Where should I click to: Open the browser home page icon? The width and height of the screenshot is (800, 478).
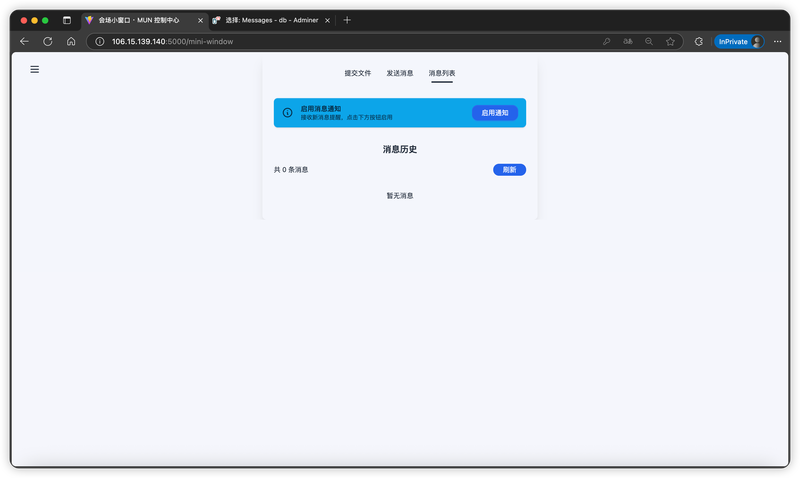click(71, 41)
